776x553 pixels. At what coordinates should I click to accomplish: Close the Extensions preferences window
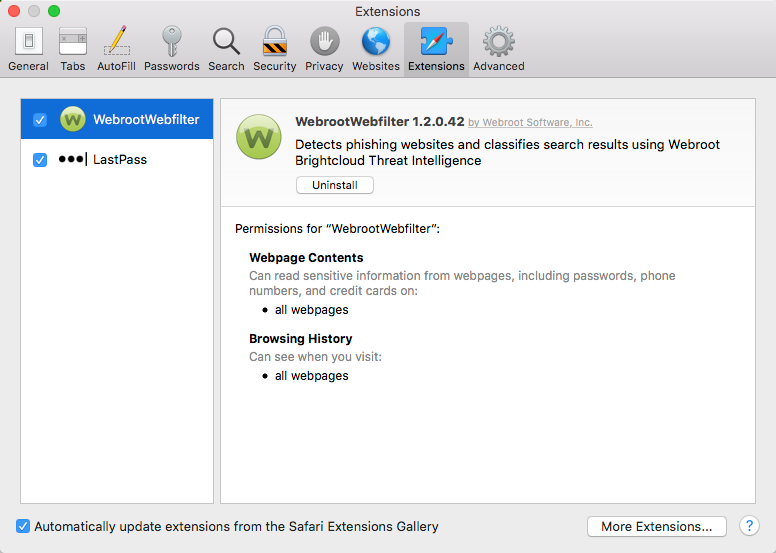14,11
